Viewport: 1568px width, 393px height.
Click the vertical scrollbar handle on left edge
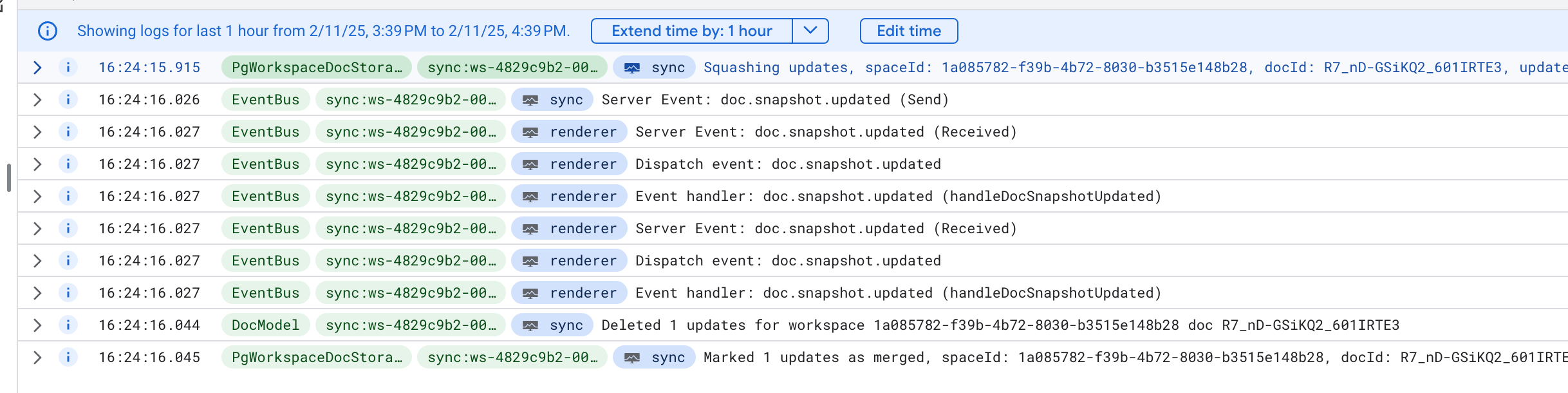(x=8, y=178)
